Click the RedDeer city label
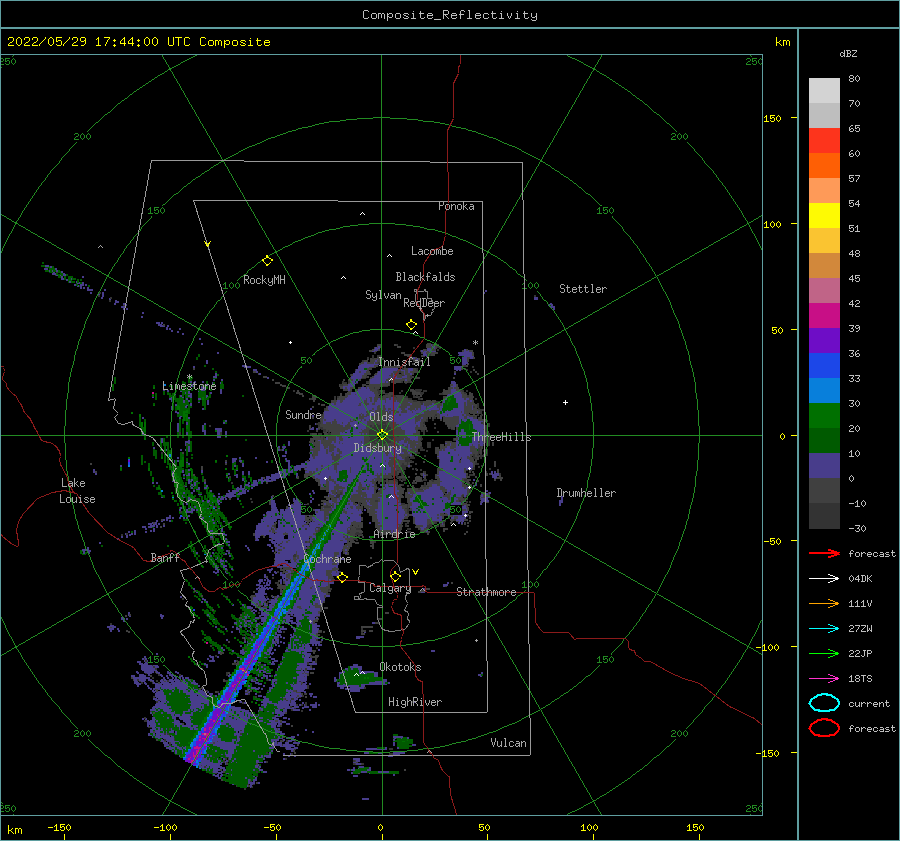The height and width of the screenshot is (841, 900). coord(424,303)
